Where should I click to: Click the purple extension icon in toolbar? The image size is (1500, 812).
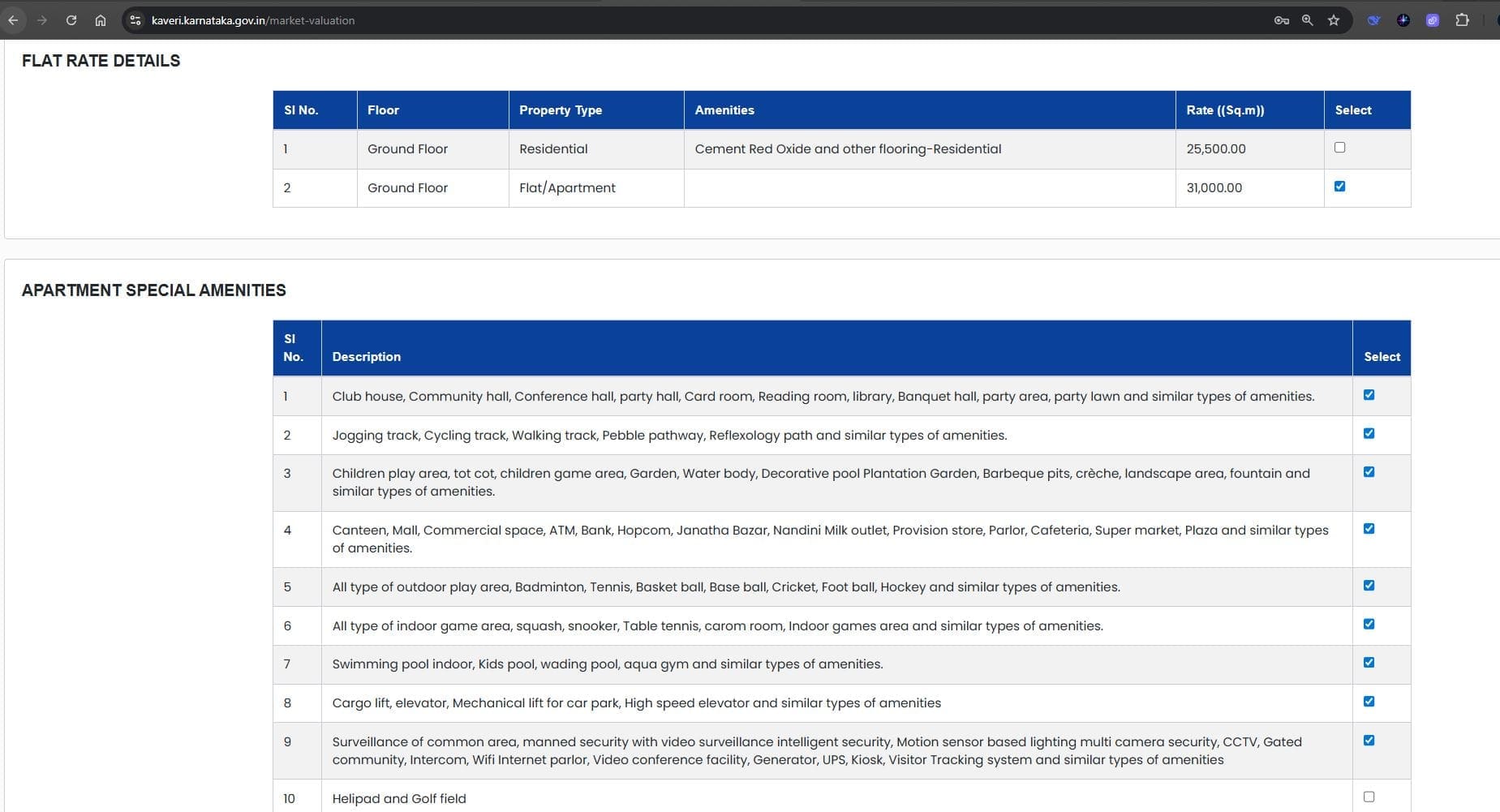click(x=1432, y=20)
